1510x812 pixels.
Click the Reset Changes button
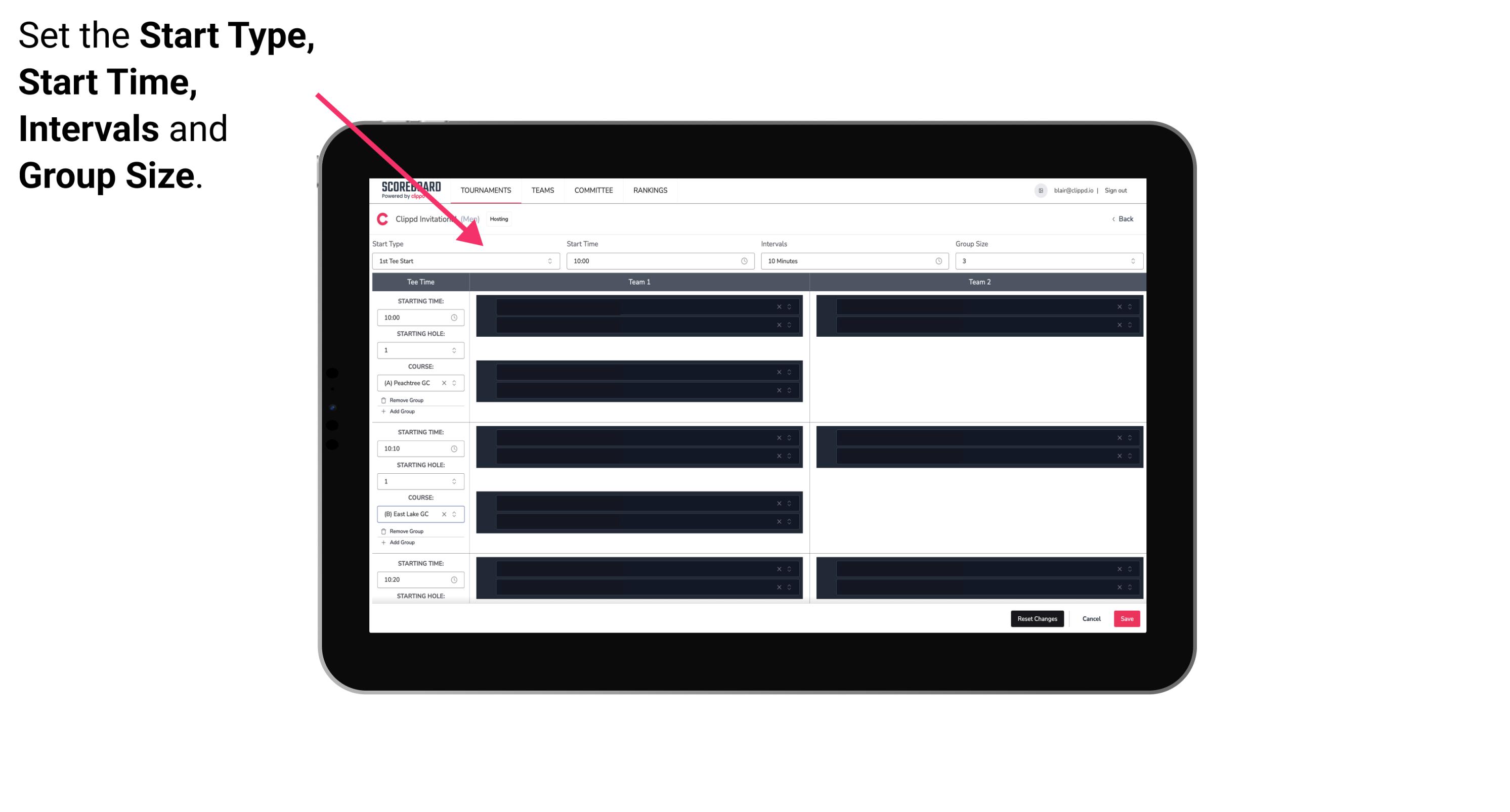[1038, 618]
